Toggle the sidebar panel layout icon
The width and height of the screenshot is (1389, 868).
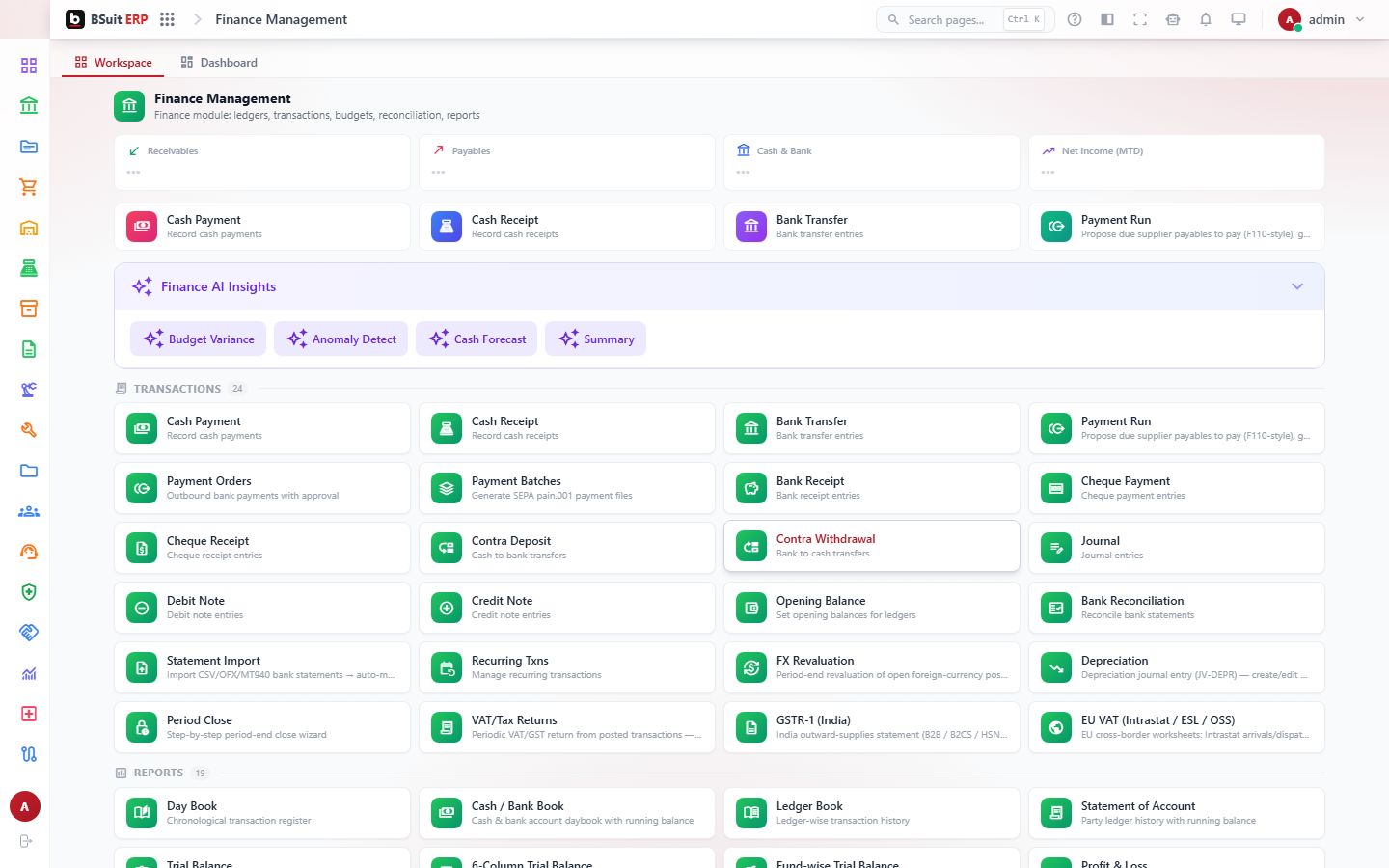pos(1107,19)
